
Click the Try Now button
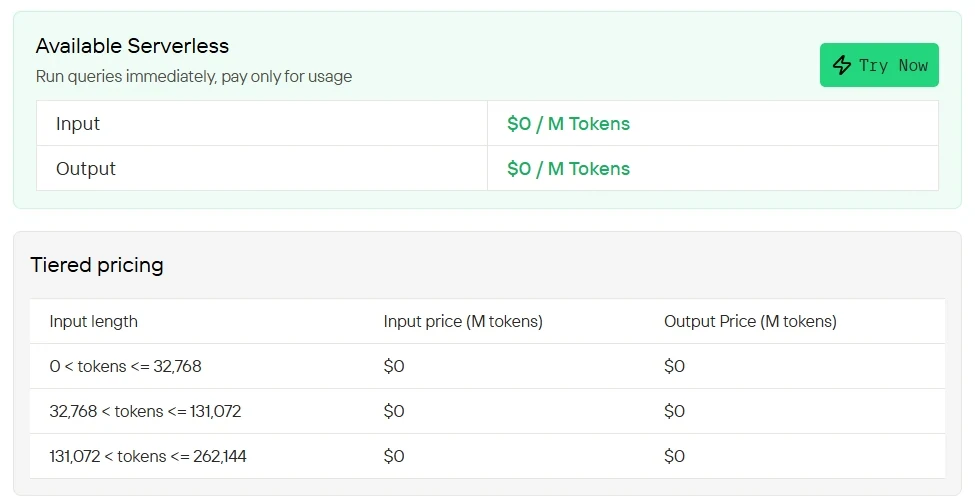879,65
